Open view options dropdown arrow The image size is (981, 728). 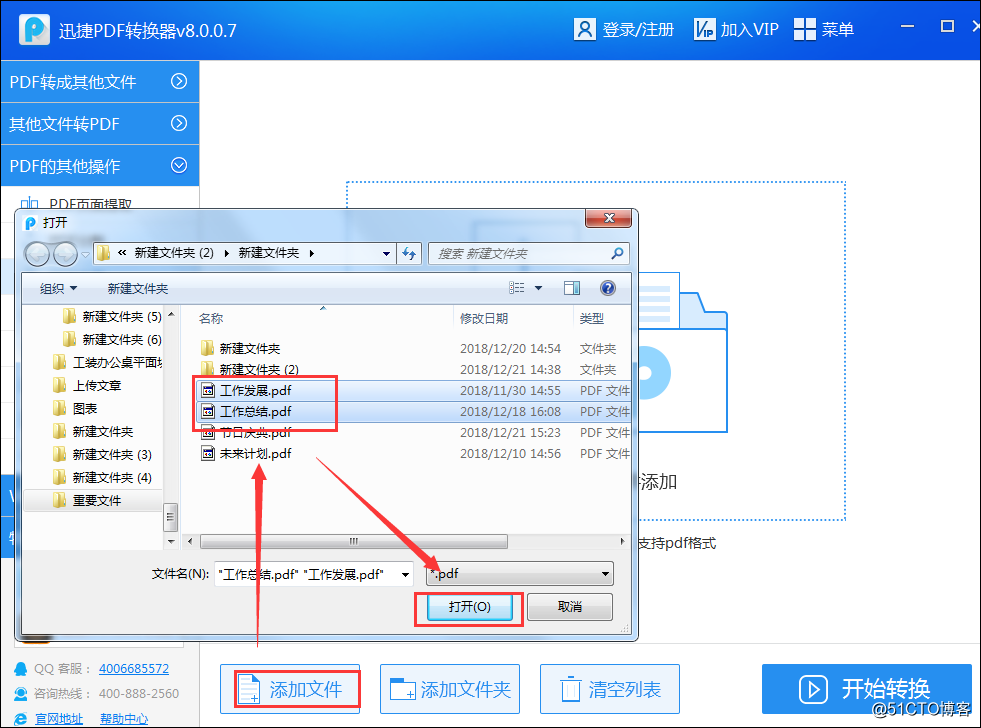(538, 288)
